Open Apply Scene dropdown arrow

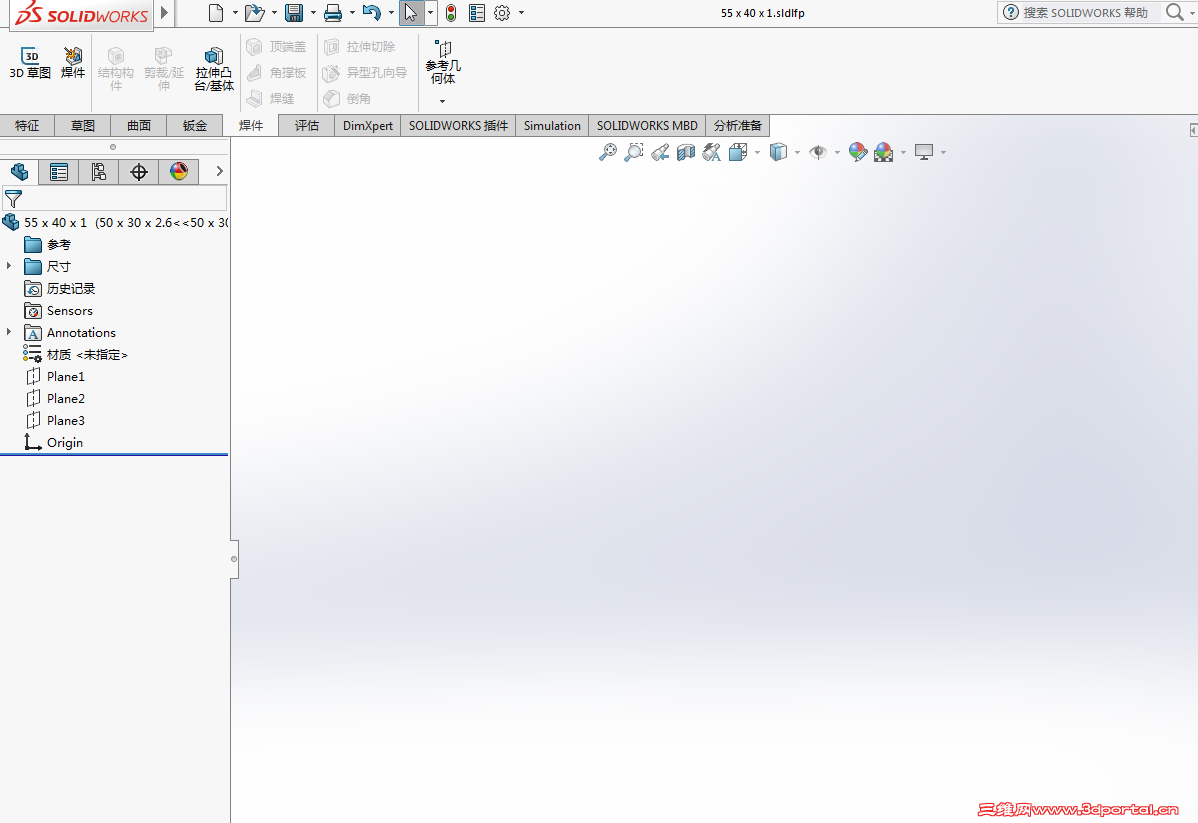click(x=903, y=153)
